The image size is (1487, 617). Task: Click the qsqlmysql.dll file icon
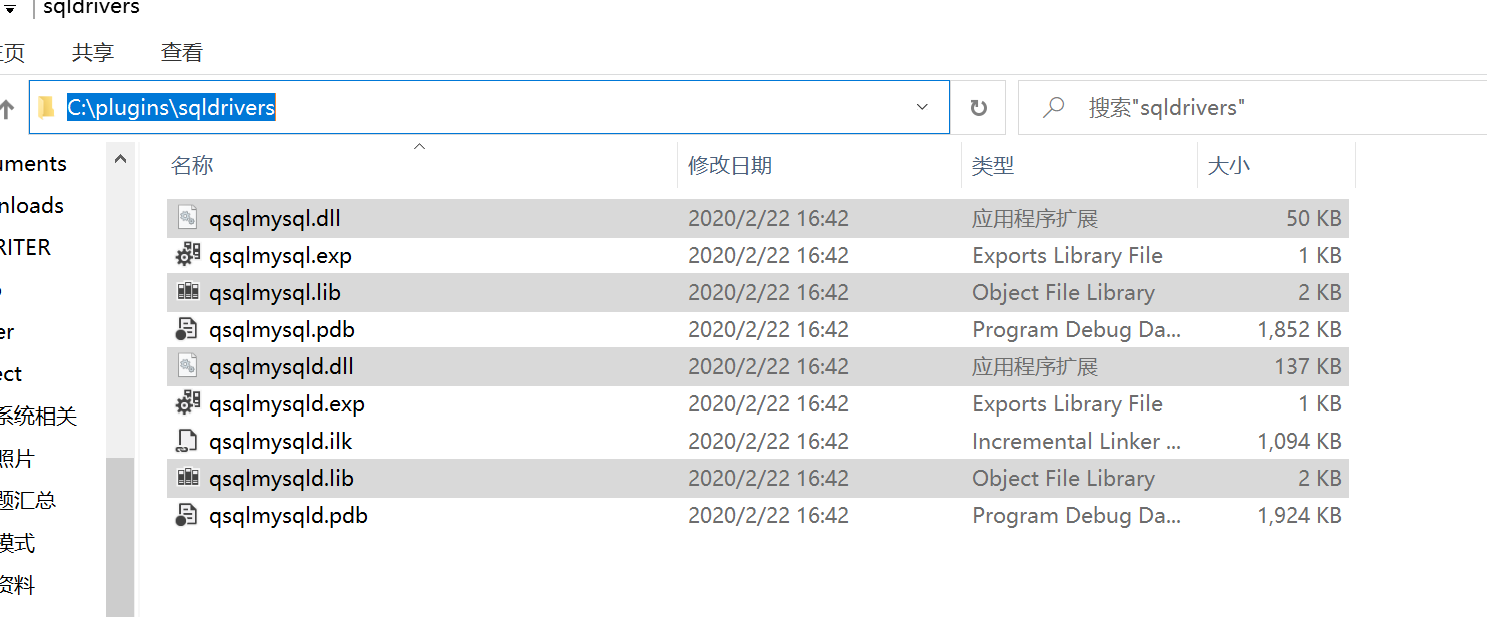point(187,218)
